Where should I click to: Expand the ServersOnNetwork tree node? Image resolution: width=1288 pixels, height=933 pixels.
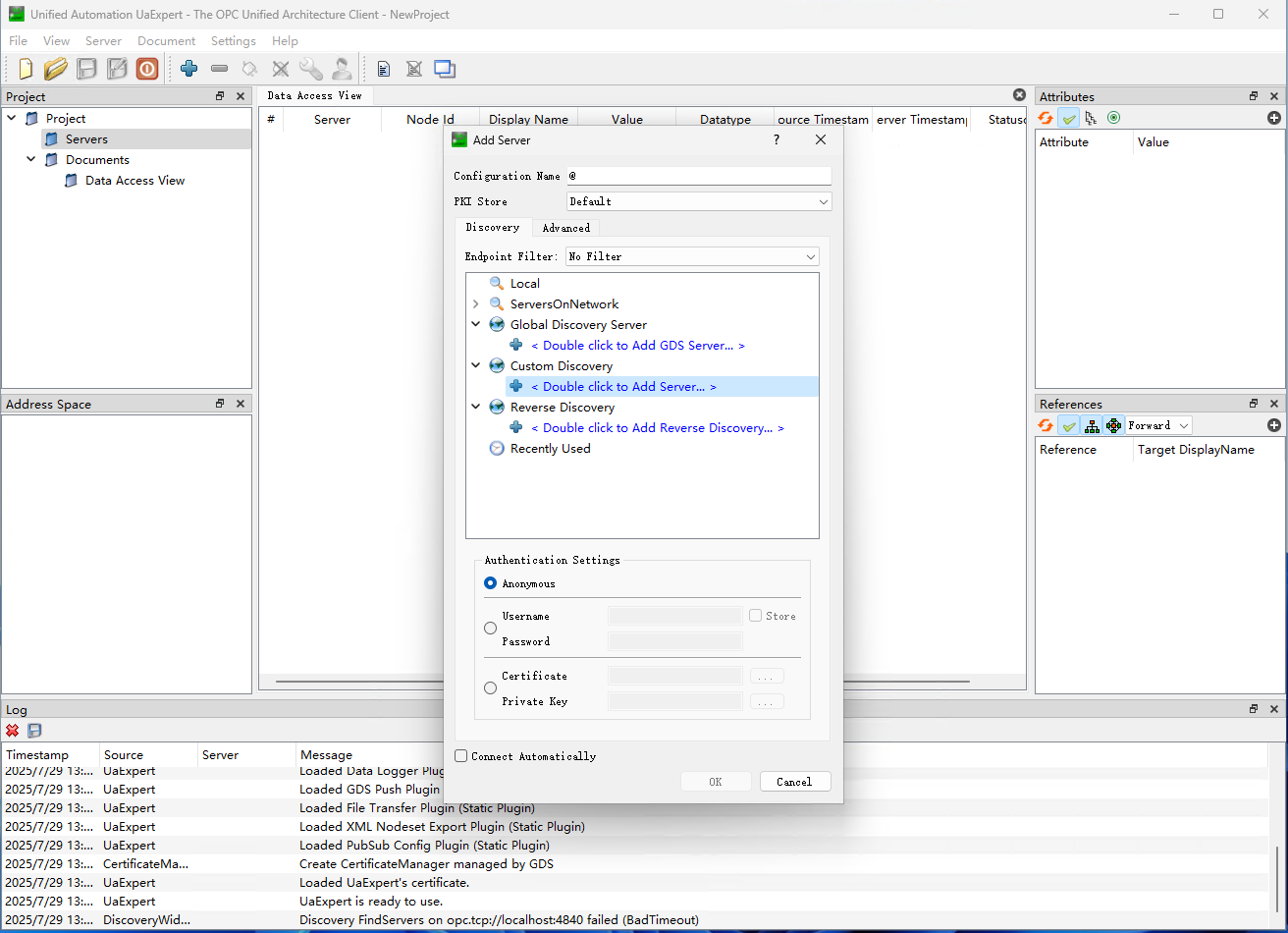coord(476,304)
